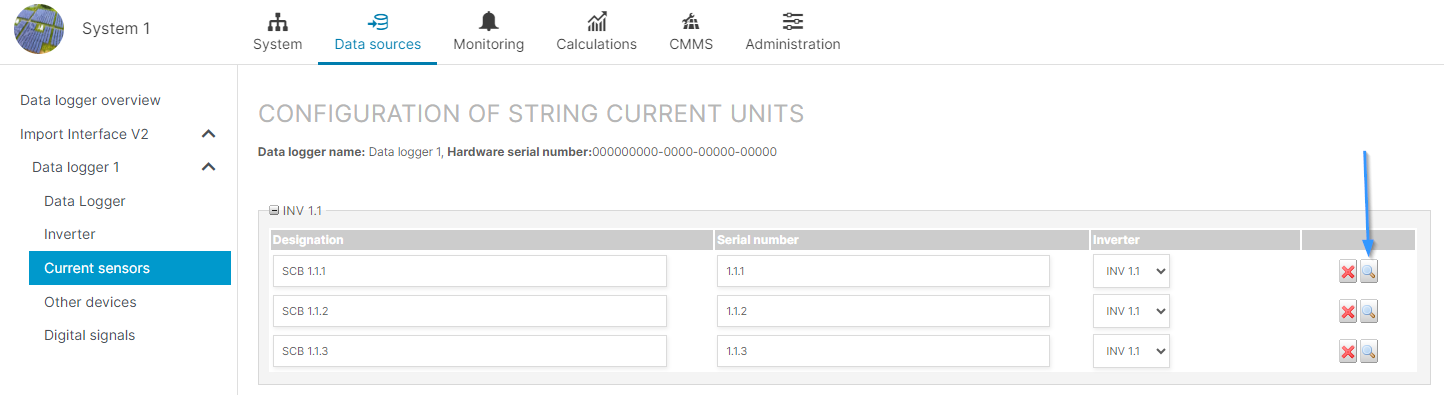Open Inverter dropdown for SCB 1.1.1 row

[1131, 271]
